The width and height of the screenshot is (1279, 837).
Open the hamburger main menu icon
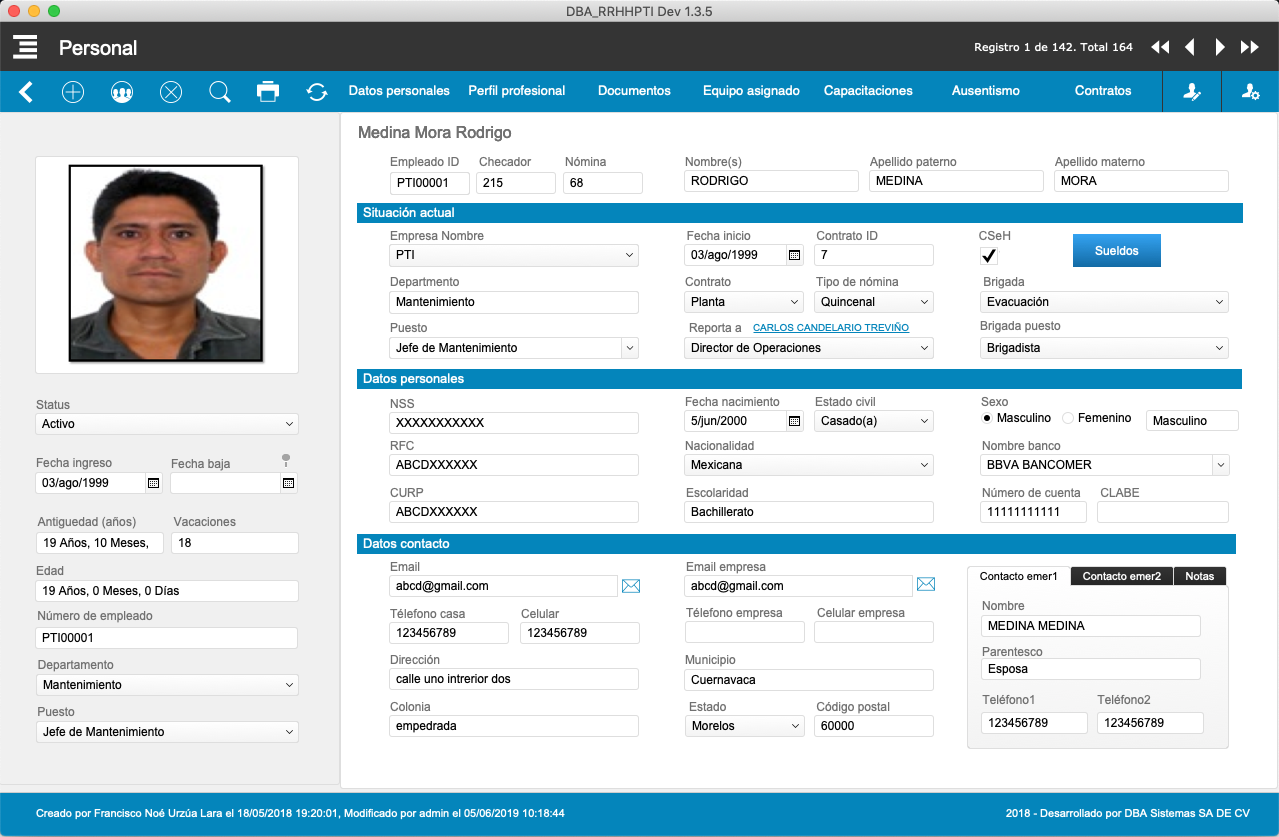click(x=25, y=47)
